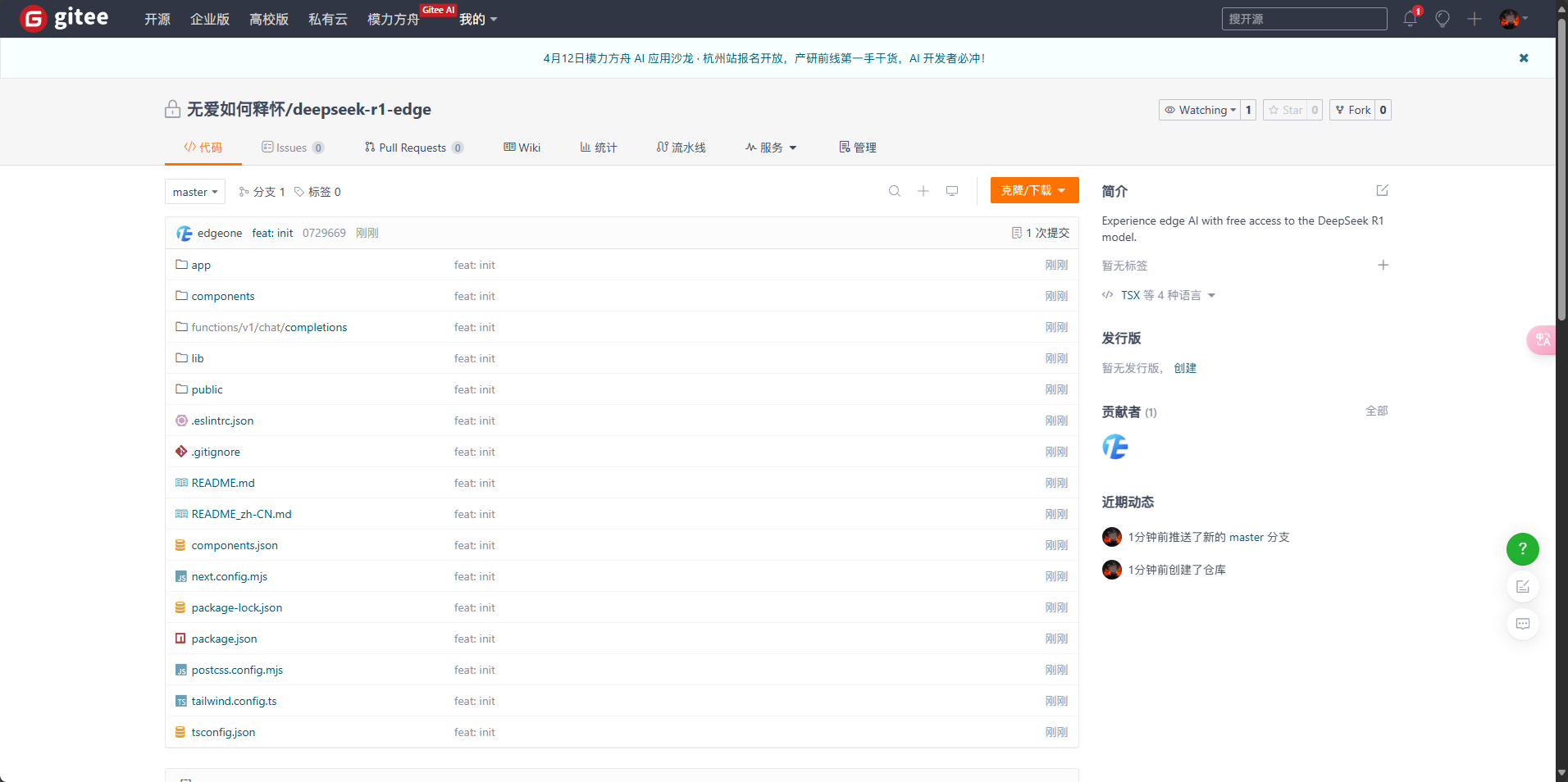1568x782 pixels.
Task: Switch to the Pull Requests tab
Action: click(x=414, y=148)
